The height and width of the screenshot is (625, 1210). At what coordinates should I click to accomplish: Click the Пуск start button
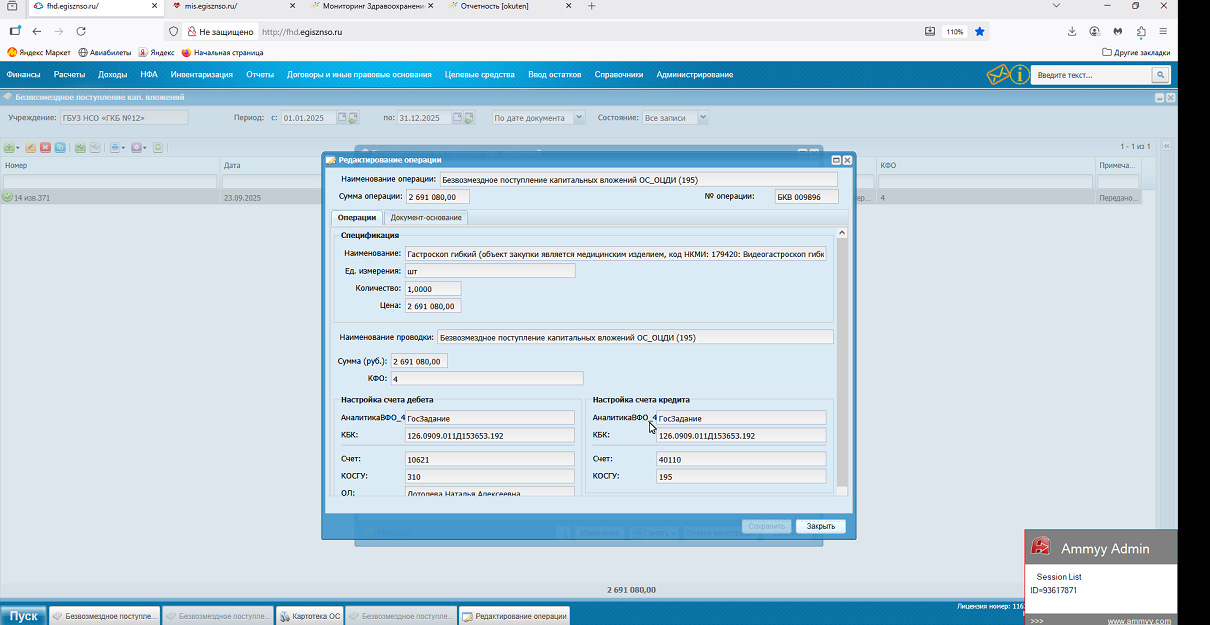[24, 616]
